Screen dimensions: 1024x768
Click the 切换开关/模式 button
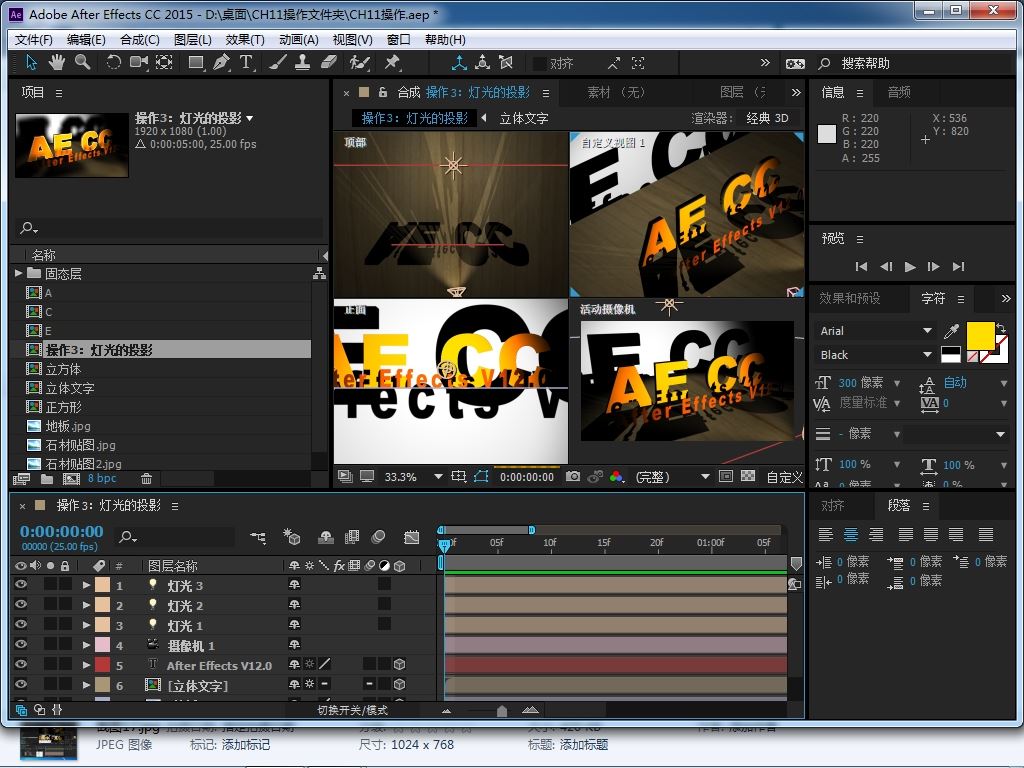tap(352, 710)
